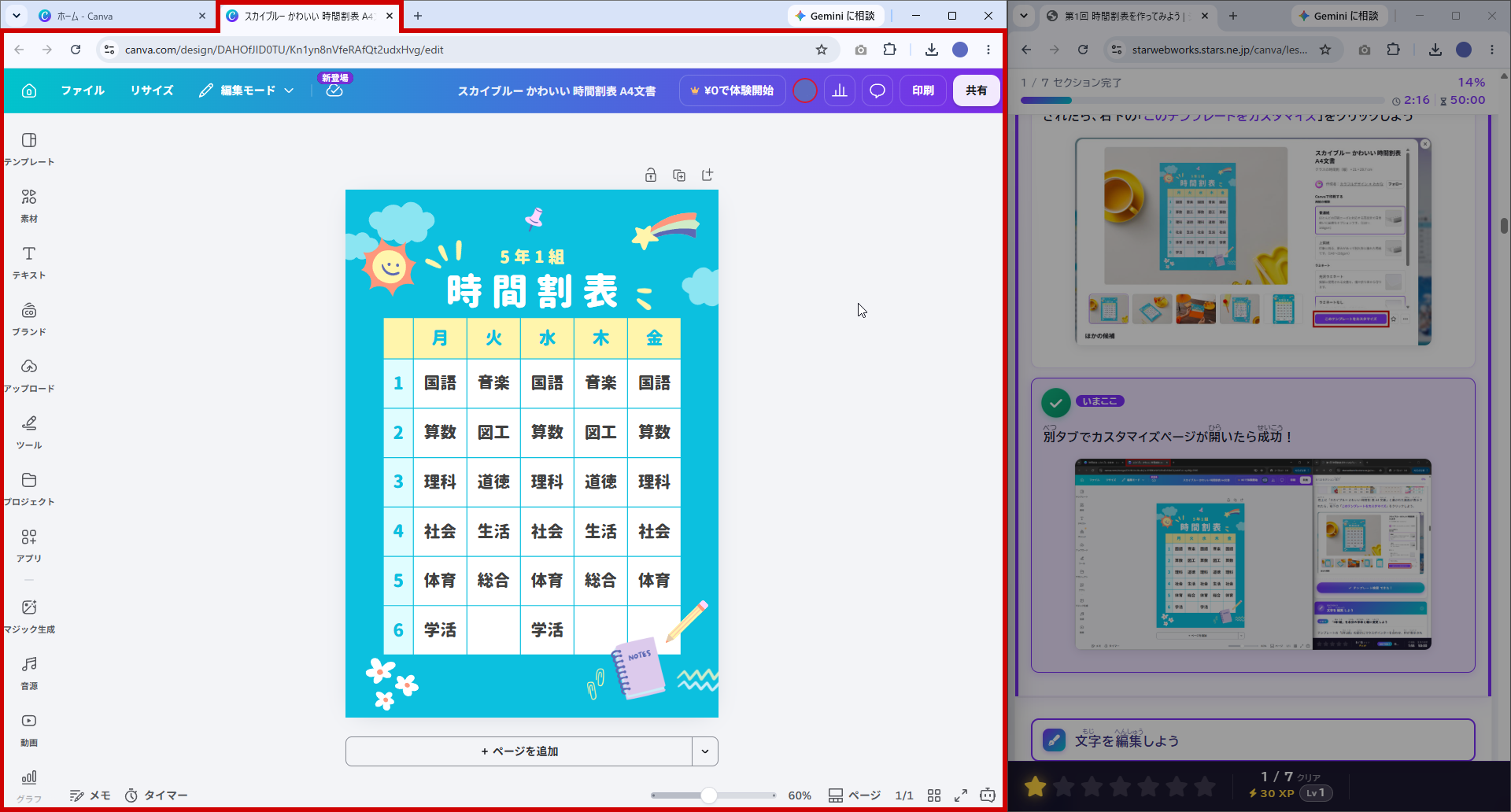This screenshot has width=1511, height=812.
Task: Click the tutorial screenshot under 別タブでカスタマイズページ
Action: (x=1253, y=555)
